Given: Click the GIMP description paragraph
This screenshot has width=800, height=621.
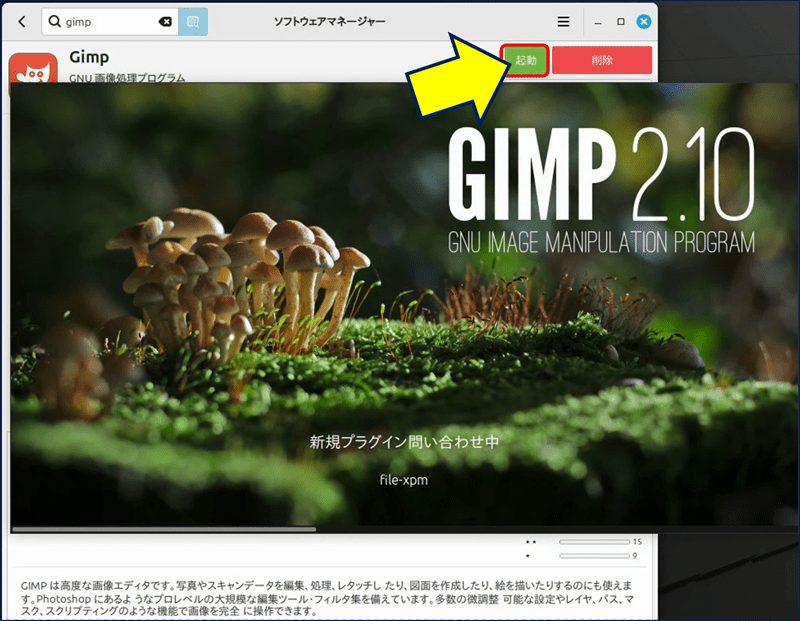Looking at the screenshot, I should pyautogui.click(x=327, y=598).
